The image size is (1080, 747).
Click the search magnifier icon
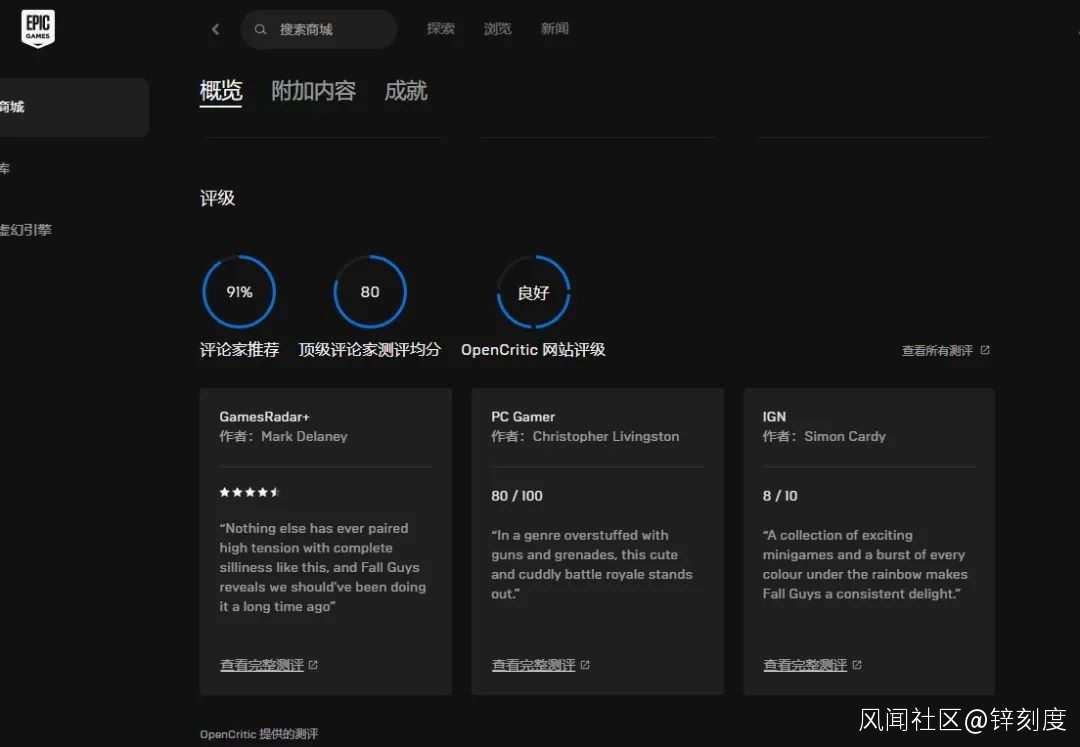pyautogui.click(x=260, y=29)
